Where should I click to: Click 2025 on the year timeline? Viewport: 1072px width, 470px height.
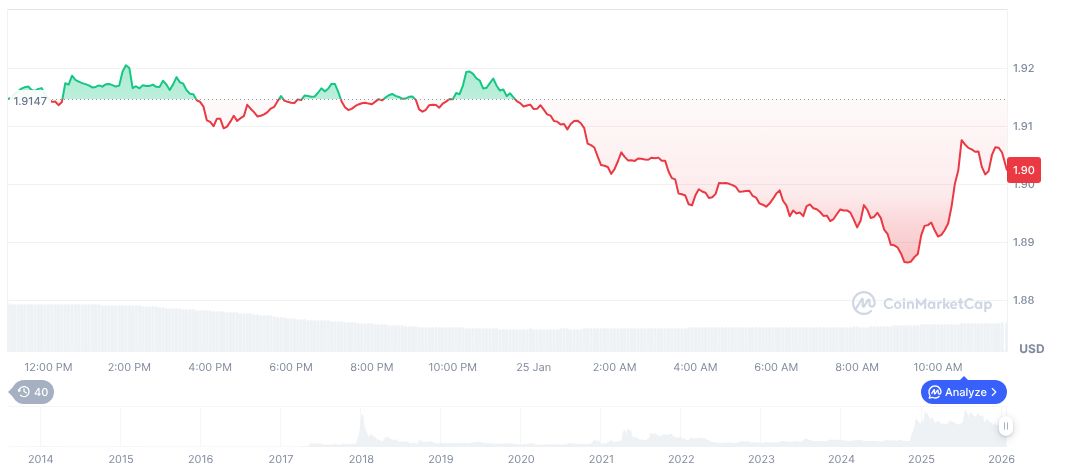coord(921,459)
